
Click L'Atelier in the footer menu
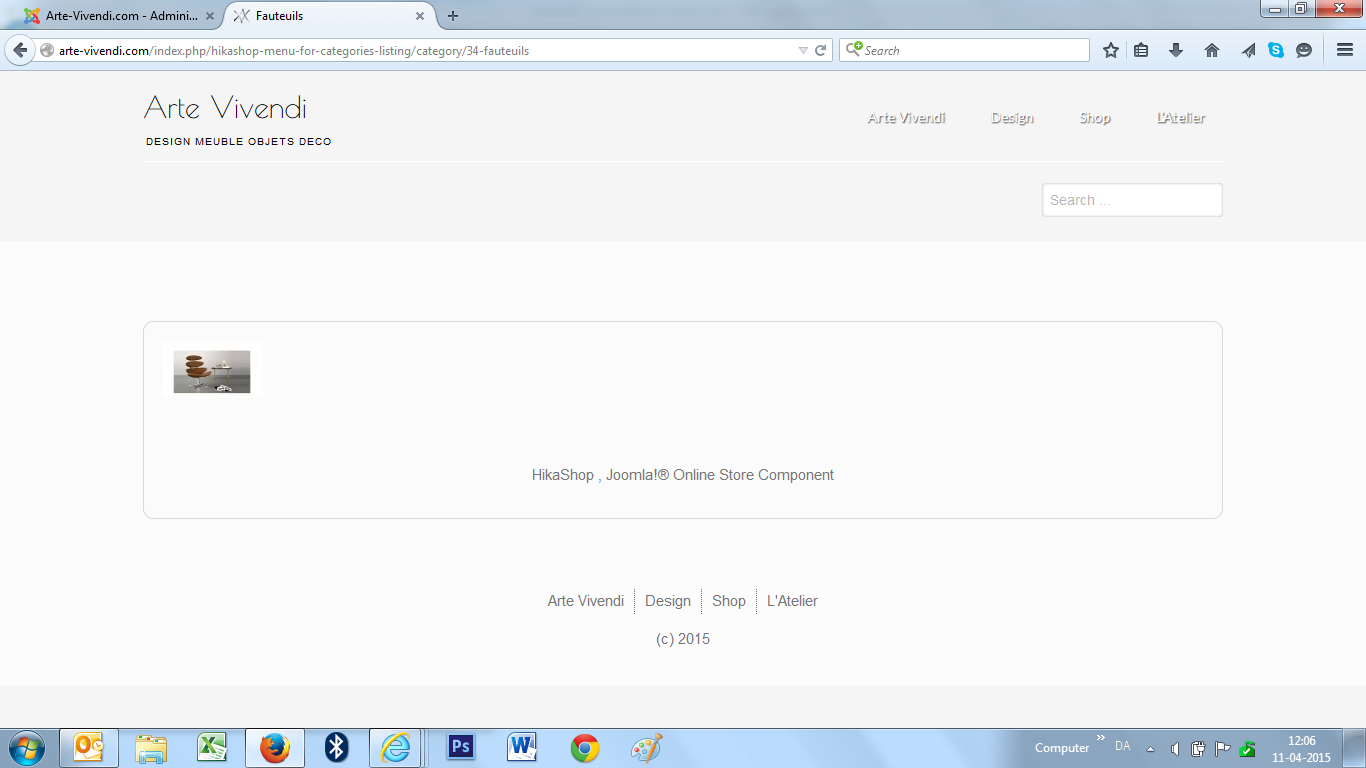792,601
